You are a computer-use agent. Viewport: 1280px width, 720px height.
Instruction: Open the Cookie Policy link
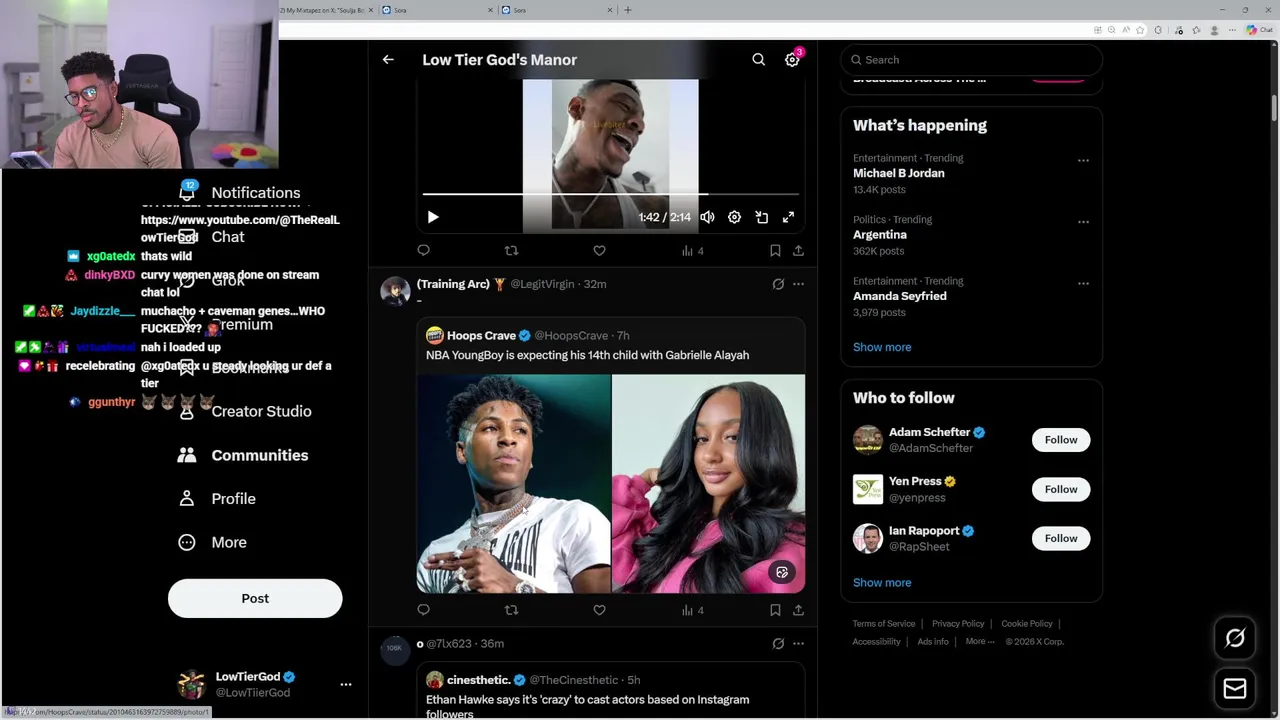click(x=1027, y=624)
